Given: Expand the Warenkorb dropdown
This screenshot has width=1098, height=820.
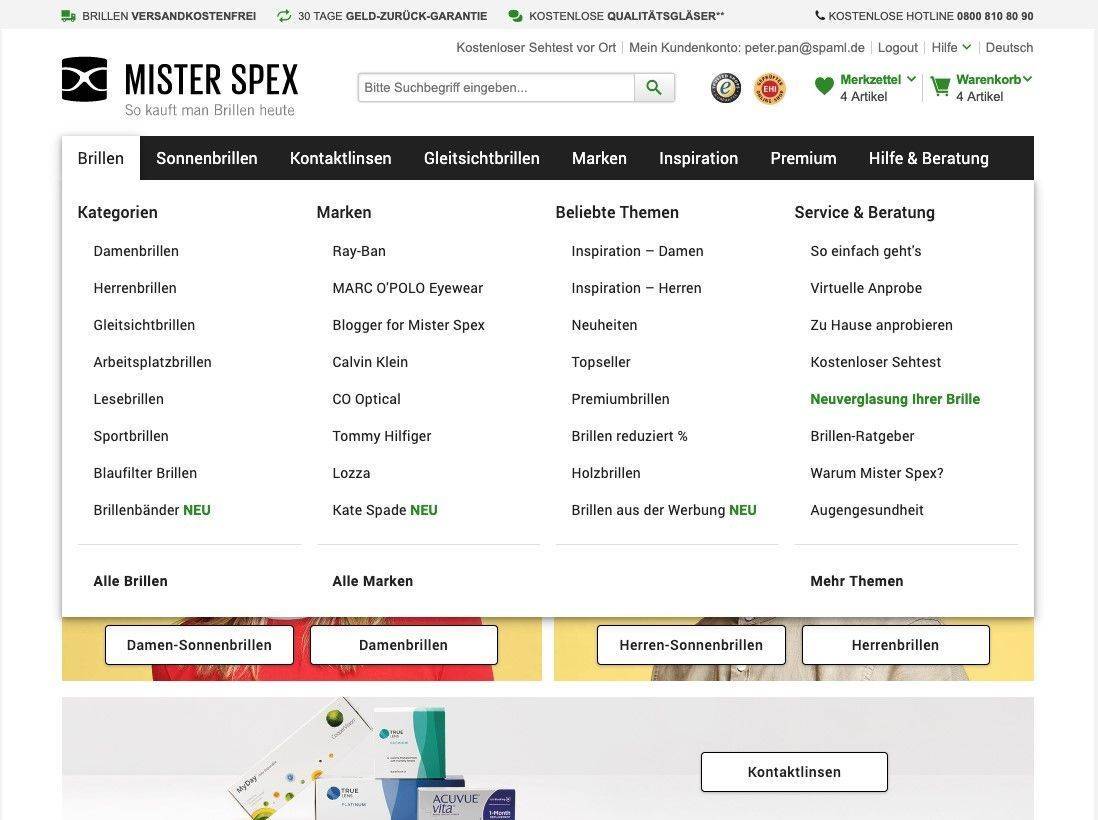Looking at the screenshot, I should pyautogui.click(x=1027, y=78).
